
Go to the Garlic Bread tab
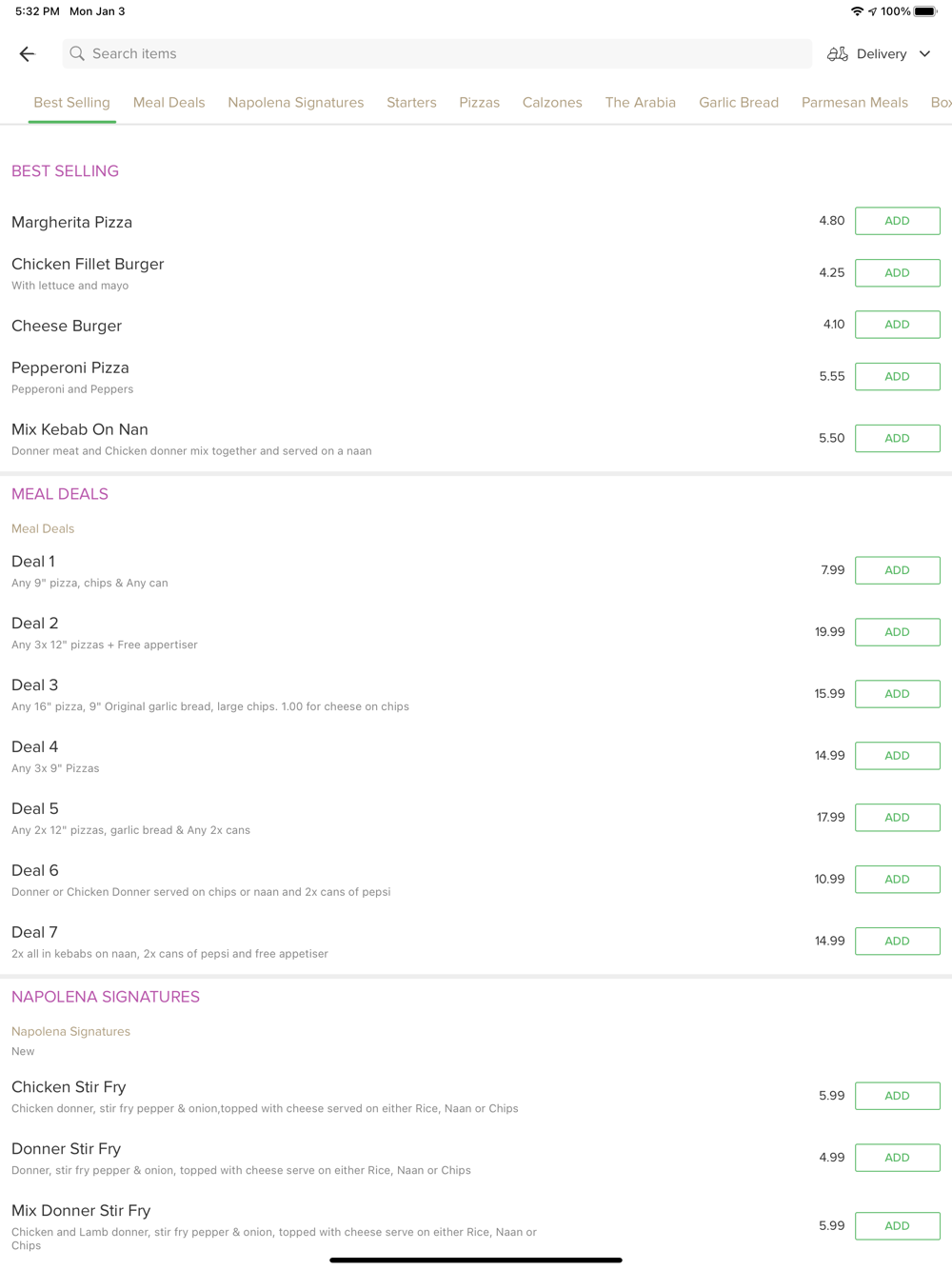tap(738, 103)
